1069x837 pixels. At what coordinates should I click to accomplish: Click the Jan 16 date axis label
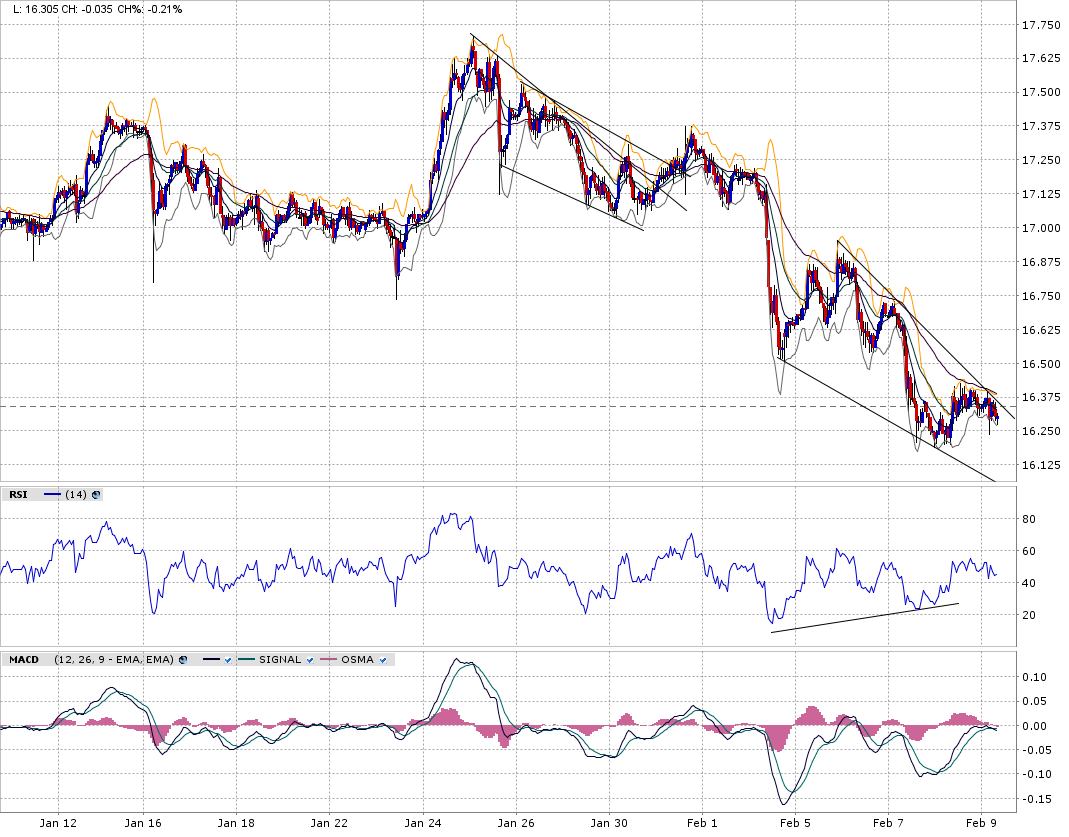tap(143, 824)
